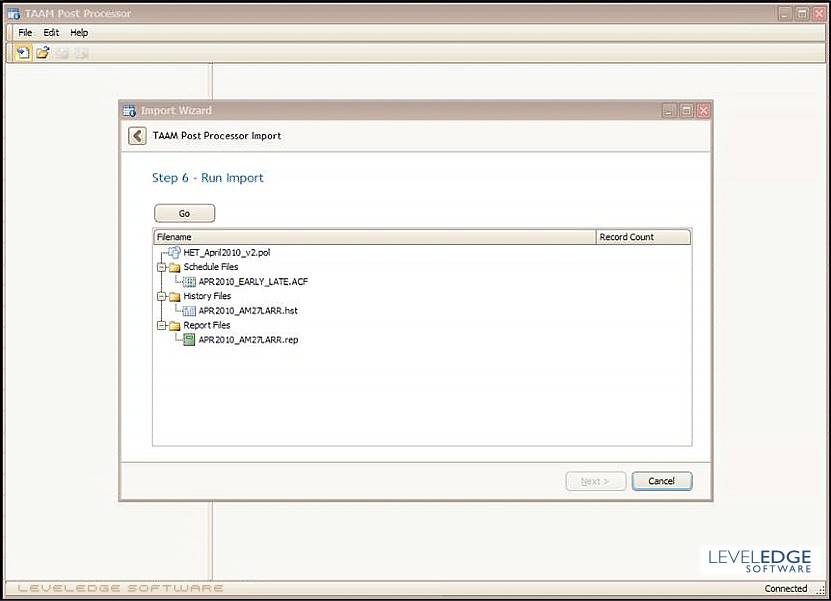Click the Schedule Files folder icon

(175, 267)
